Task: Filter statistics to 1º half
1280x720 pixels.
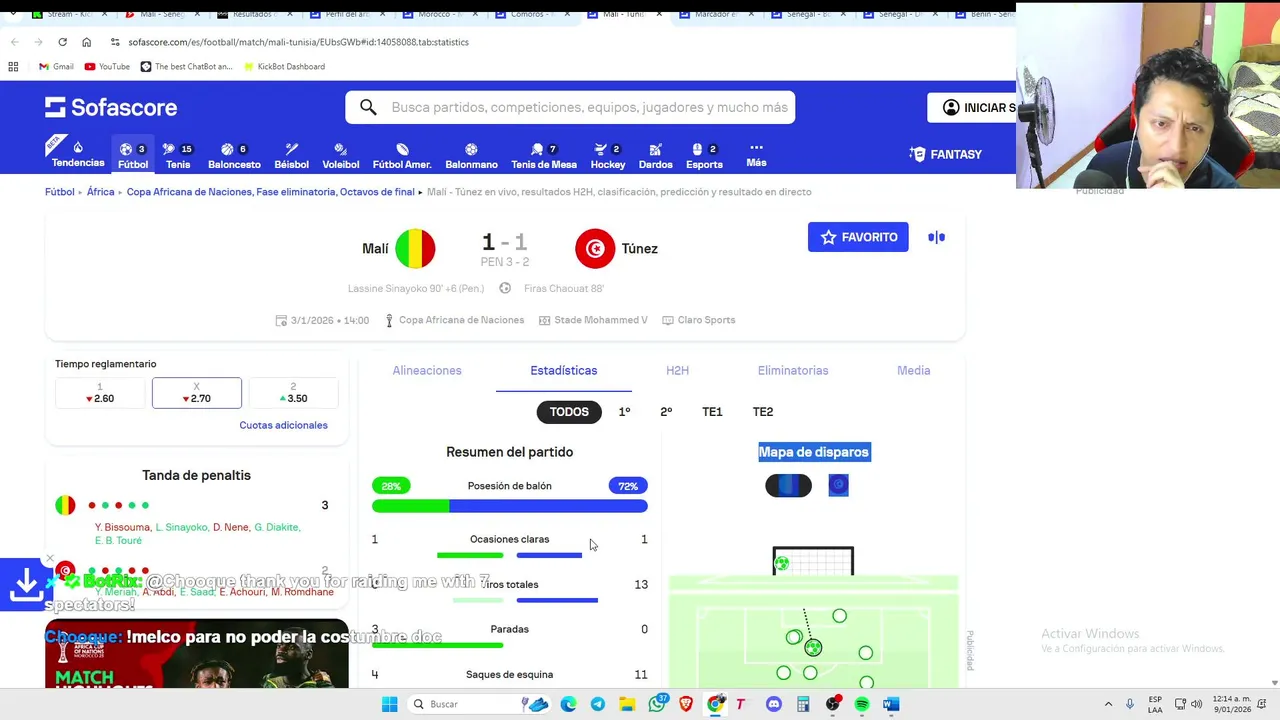Action: [x=624, y=411]
